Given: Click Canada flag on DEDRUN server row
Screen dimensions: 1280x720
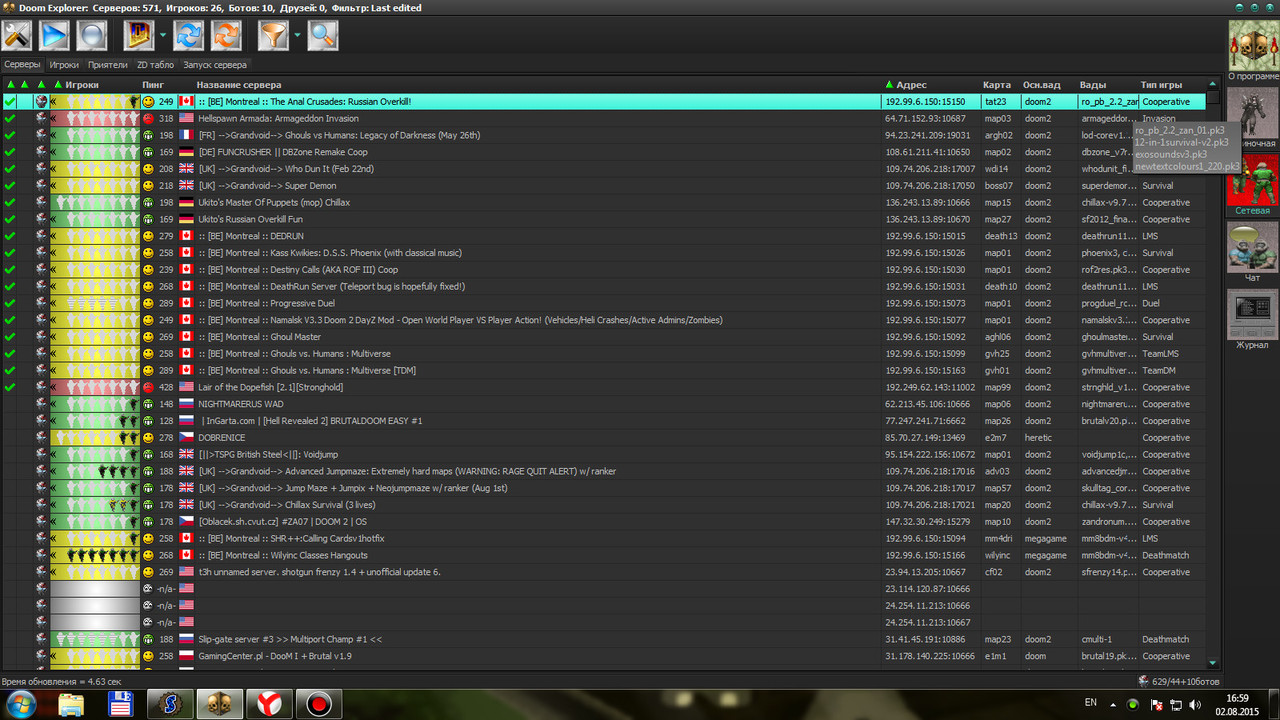Looking at the screenshot, I should 185,236.
